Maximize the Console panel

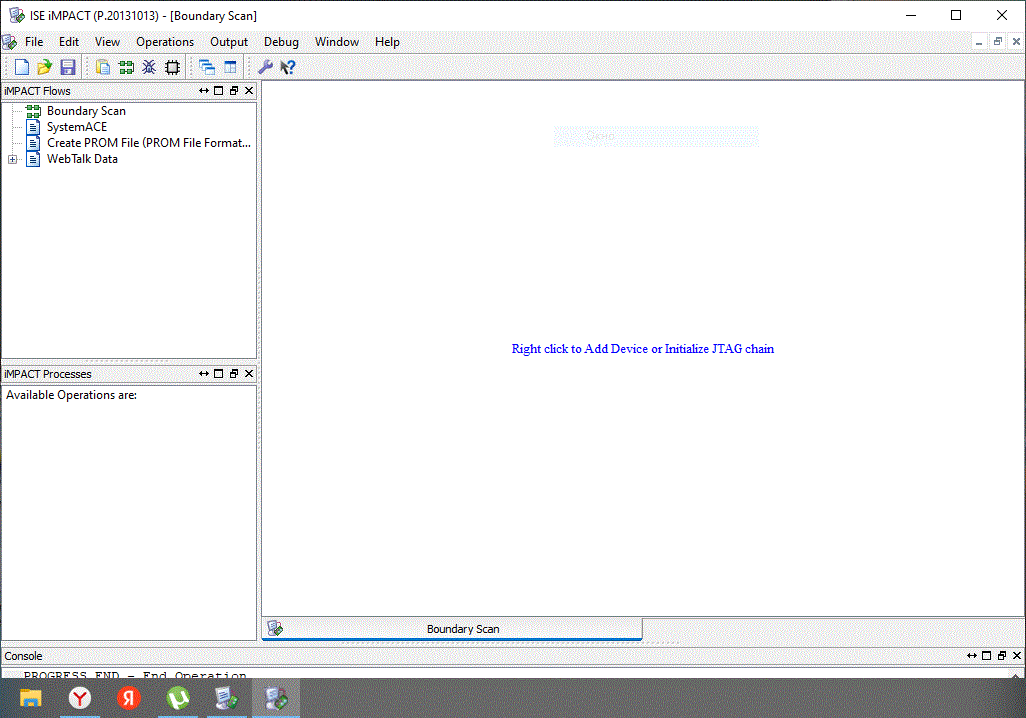click(x=986, y=656)
